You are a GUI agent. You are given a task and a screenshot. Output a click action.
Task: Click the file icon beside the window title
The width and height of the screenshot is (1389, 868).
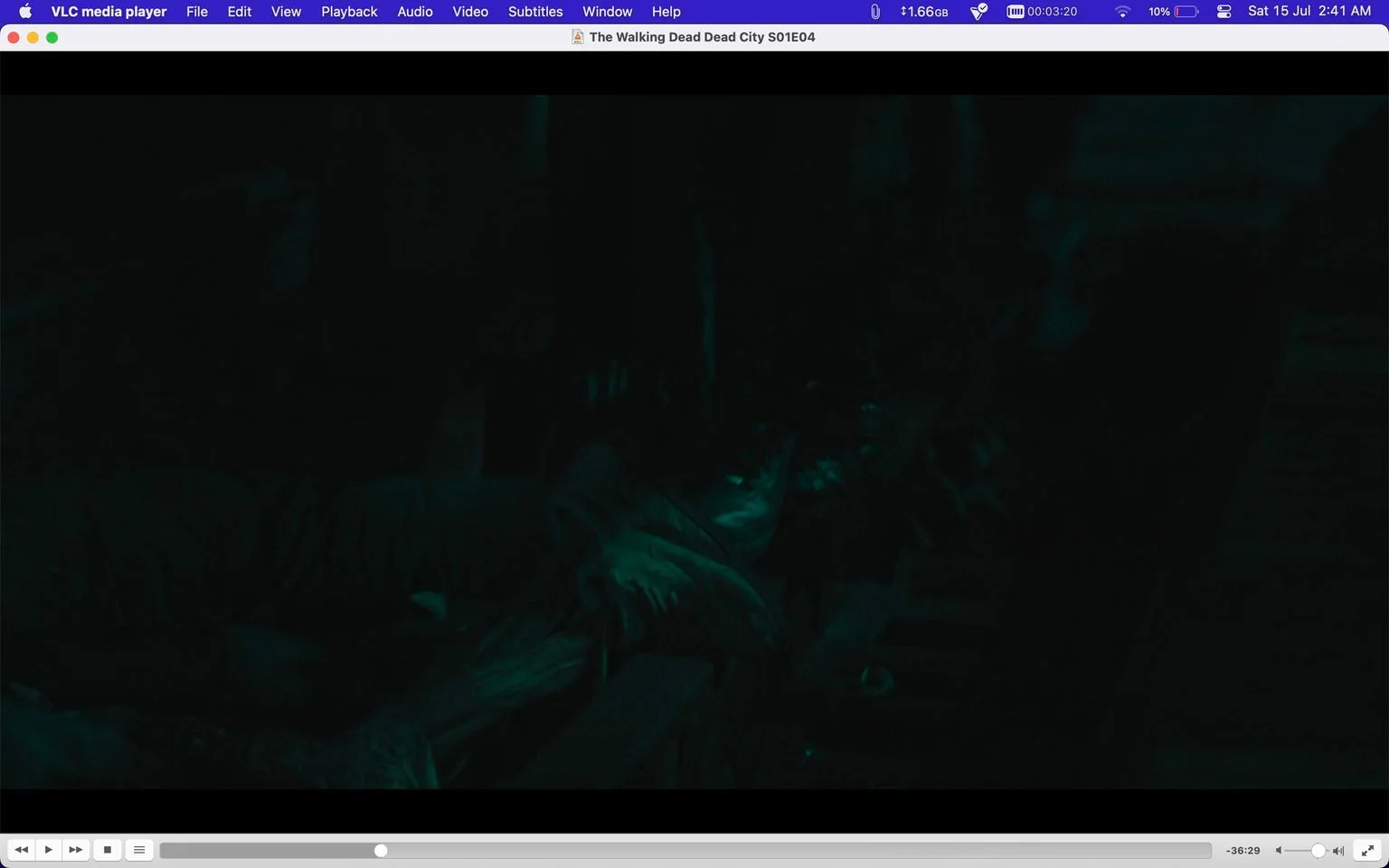click(577, 37)
